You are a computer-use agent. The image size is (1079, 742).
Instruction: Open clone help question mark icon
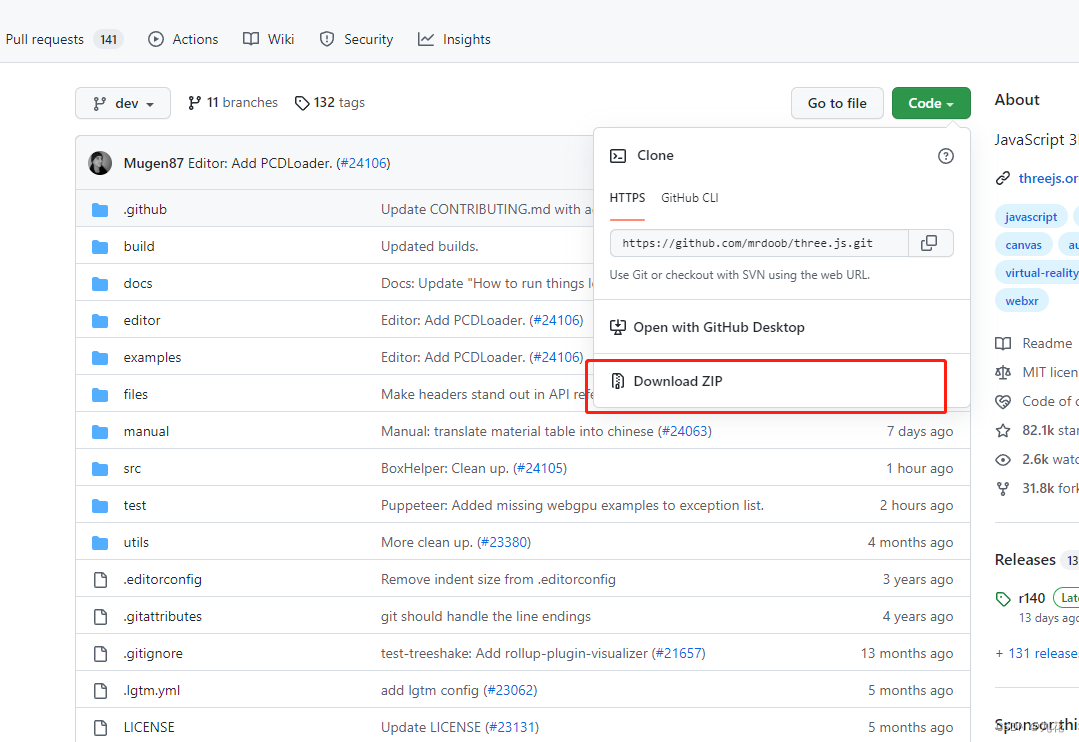click(x=946, y=156)
